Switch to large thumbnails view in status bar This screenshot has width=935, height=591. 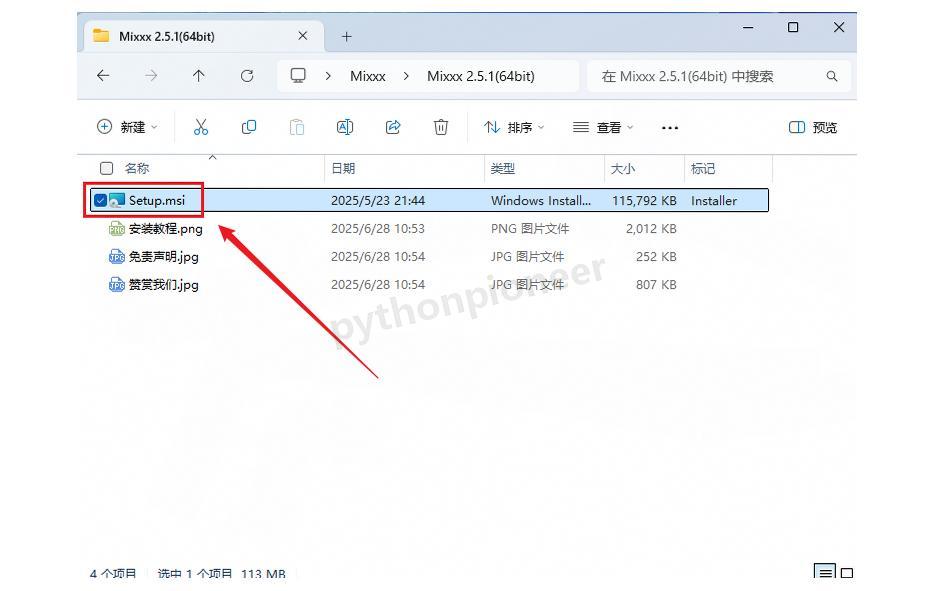847,573
